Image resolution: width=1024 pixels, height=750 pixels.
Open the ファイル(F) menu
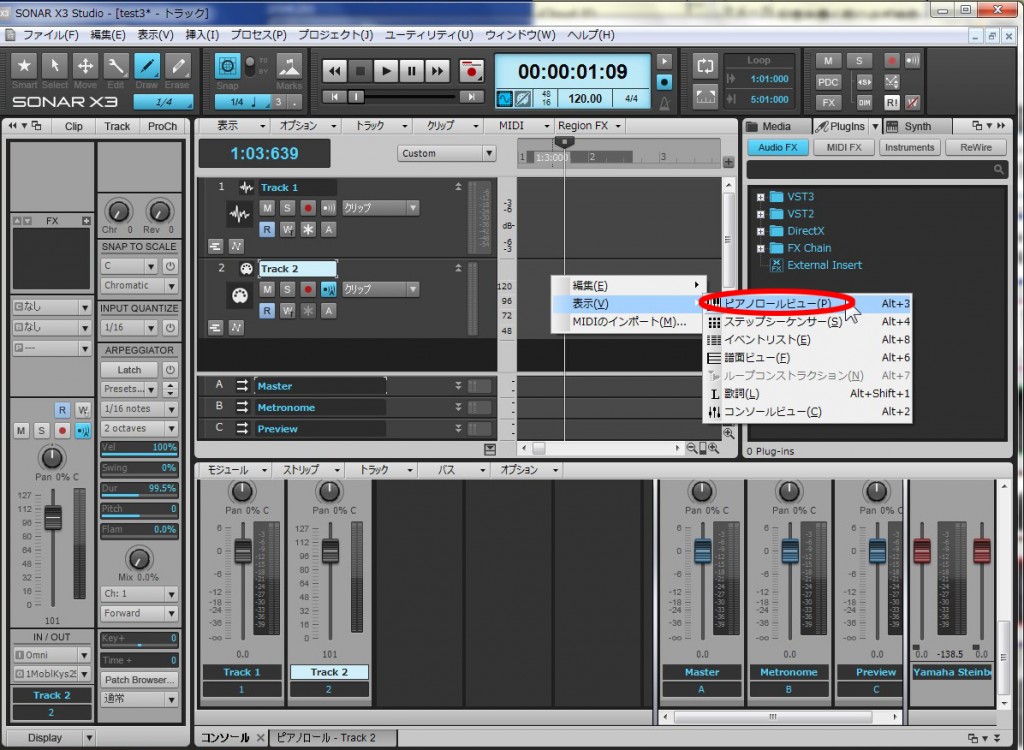pyautogui.click(x=50, y=35)
